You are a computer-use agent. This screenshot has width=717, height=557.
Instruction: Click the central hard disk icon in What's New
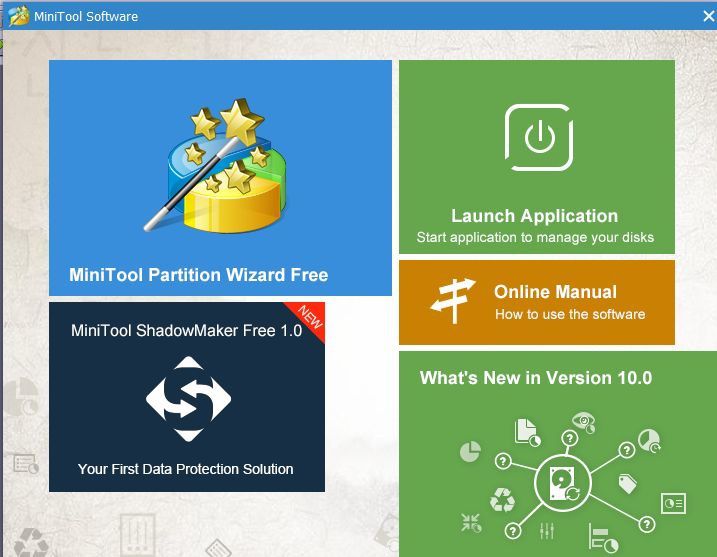click(x=562, y=483)
